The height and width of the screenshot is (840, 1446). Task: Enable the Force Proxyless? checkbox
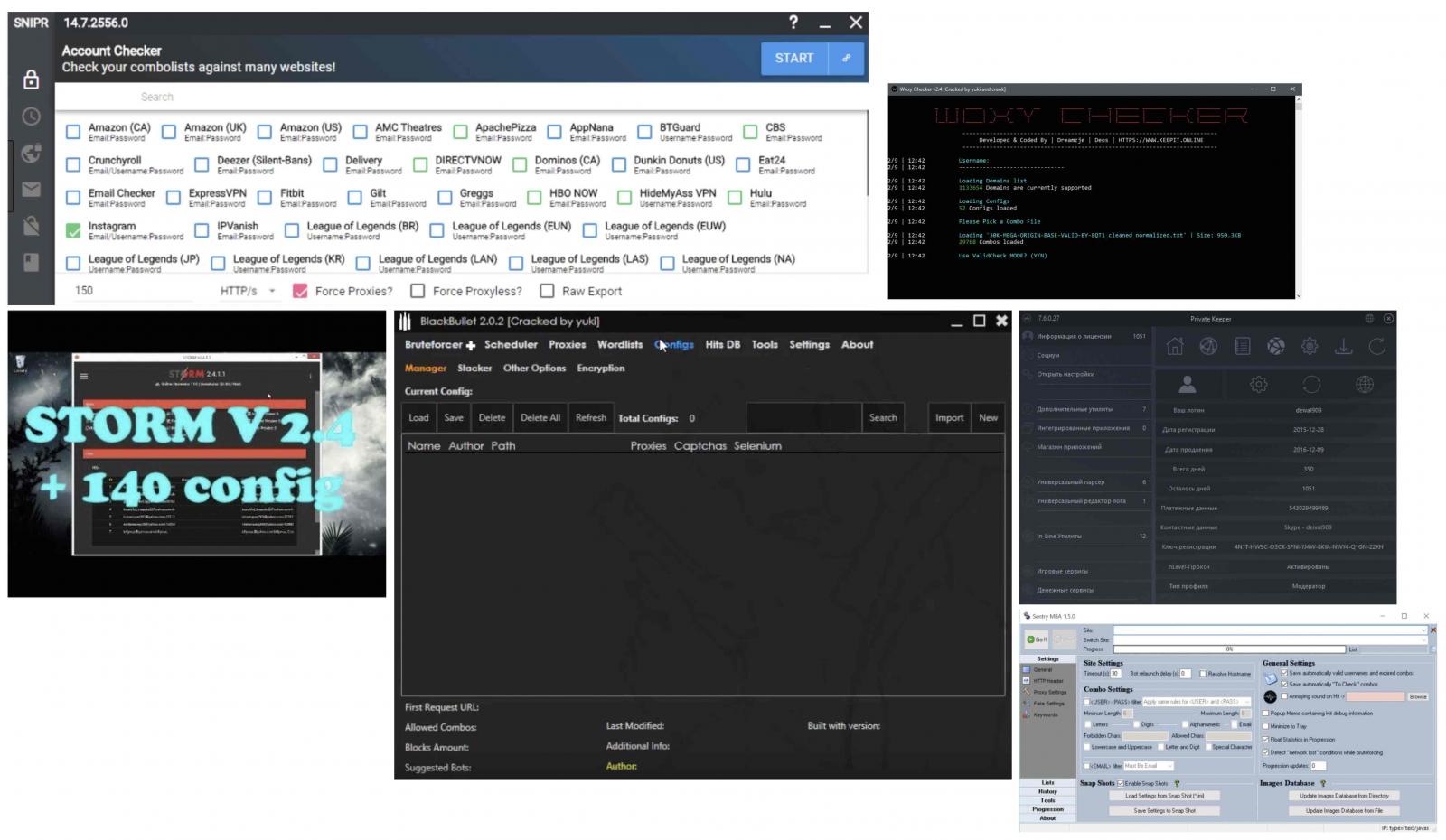418,291
